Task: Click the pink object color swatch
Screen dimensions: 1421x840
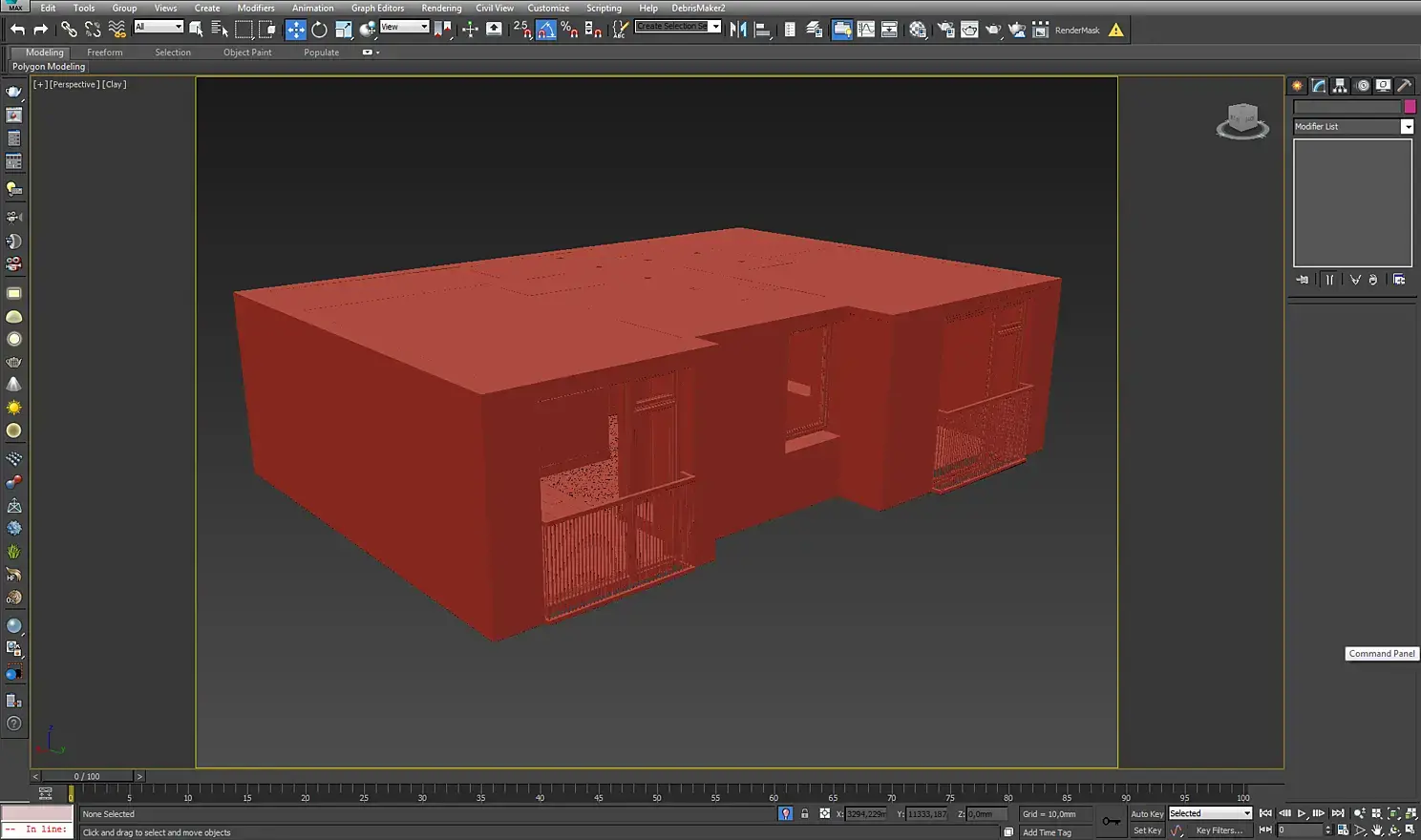Action: click(x=1410, y=107)
